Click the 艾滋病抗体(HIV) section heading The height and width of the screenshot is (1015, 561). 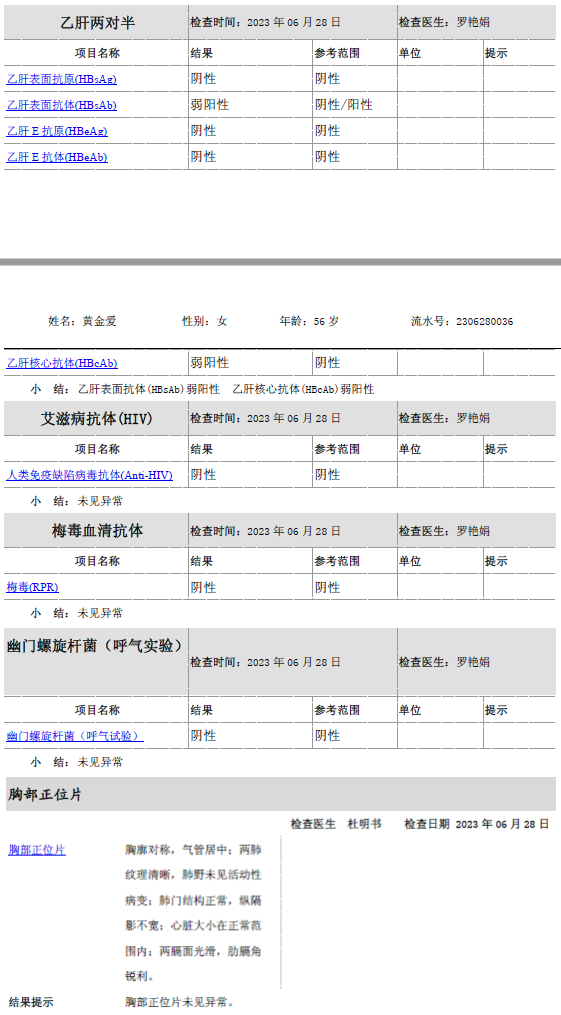(x=96, y=419)
